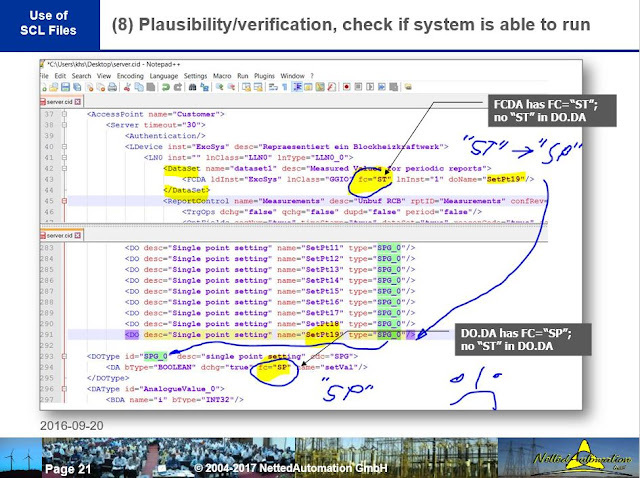The height and width of the screenshot is (478, 640).
Task: Click the Synchronize Vertical Scrolling icon
Action: [x=246, y=87]
